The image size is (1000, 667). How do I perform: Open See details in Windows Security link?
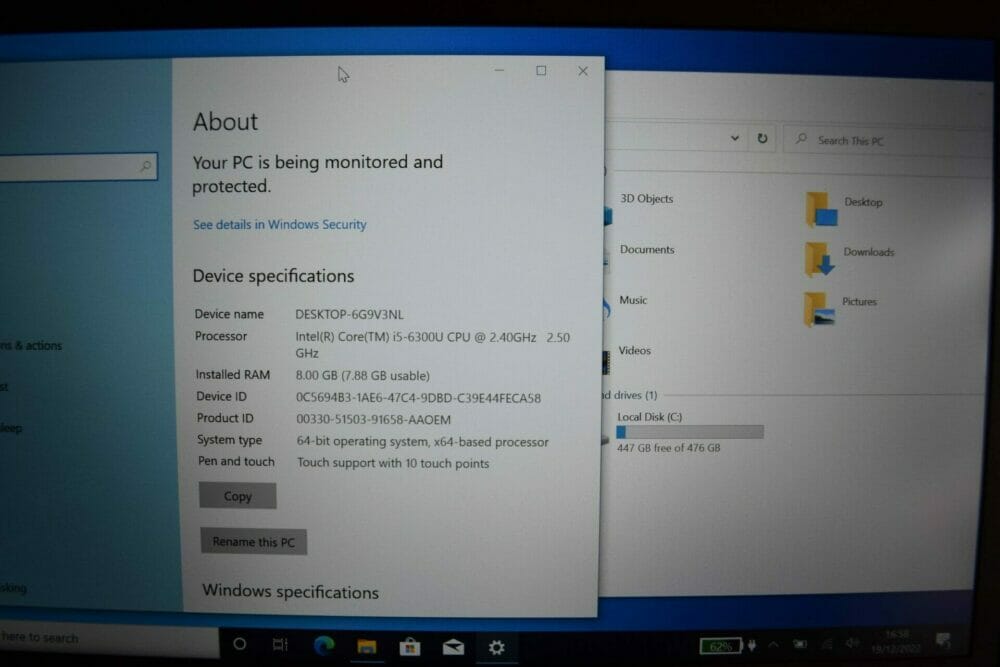pyautogui.click(x=279, y=224)
